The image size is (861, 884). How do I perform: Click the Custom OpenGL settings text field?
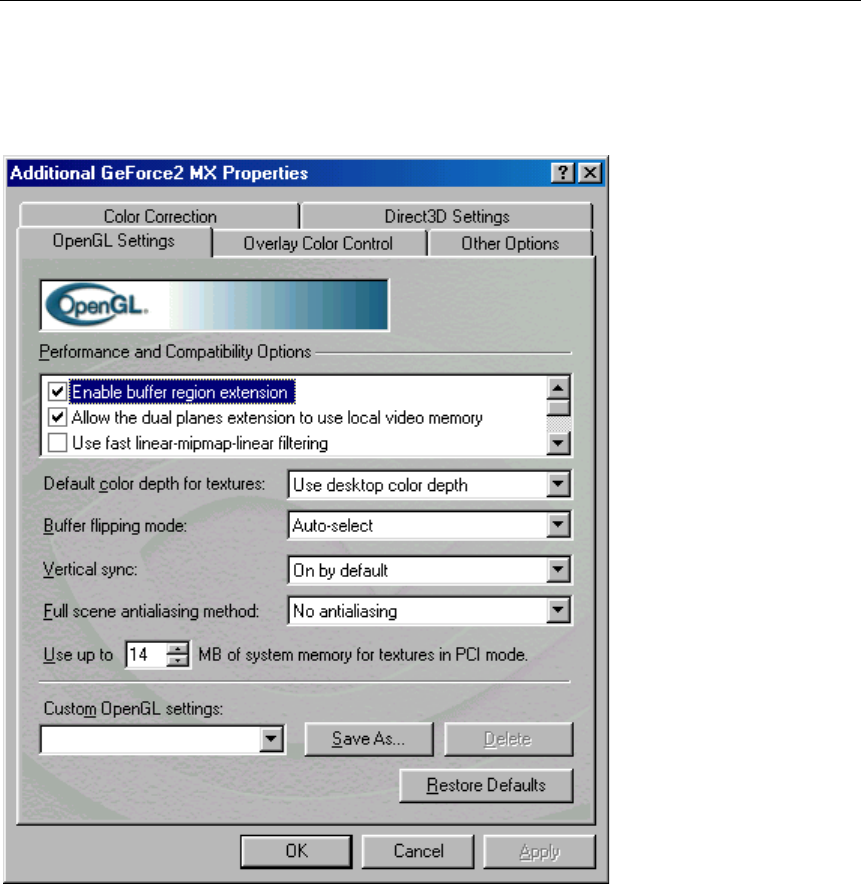pos(151,739)
